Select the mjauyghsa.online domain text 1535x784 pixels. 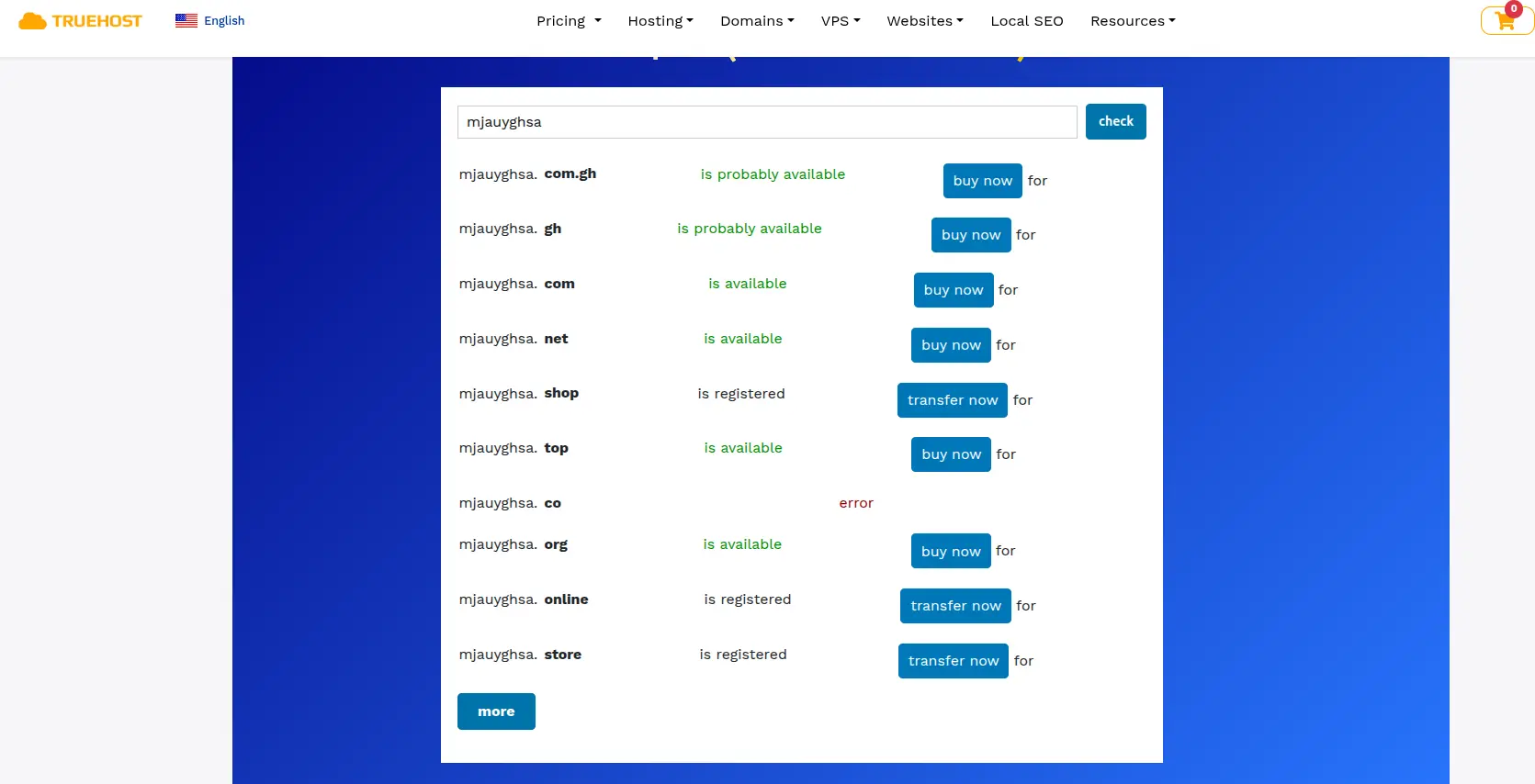(x=524, y=599)
